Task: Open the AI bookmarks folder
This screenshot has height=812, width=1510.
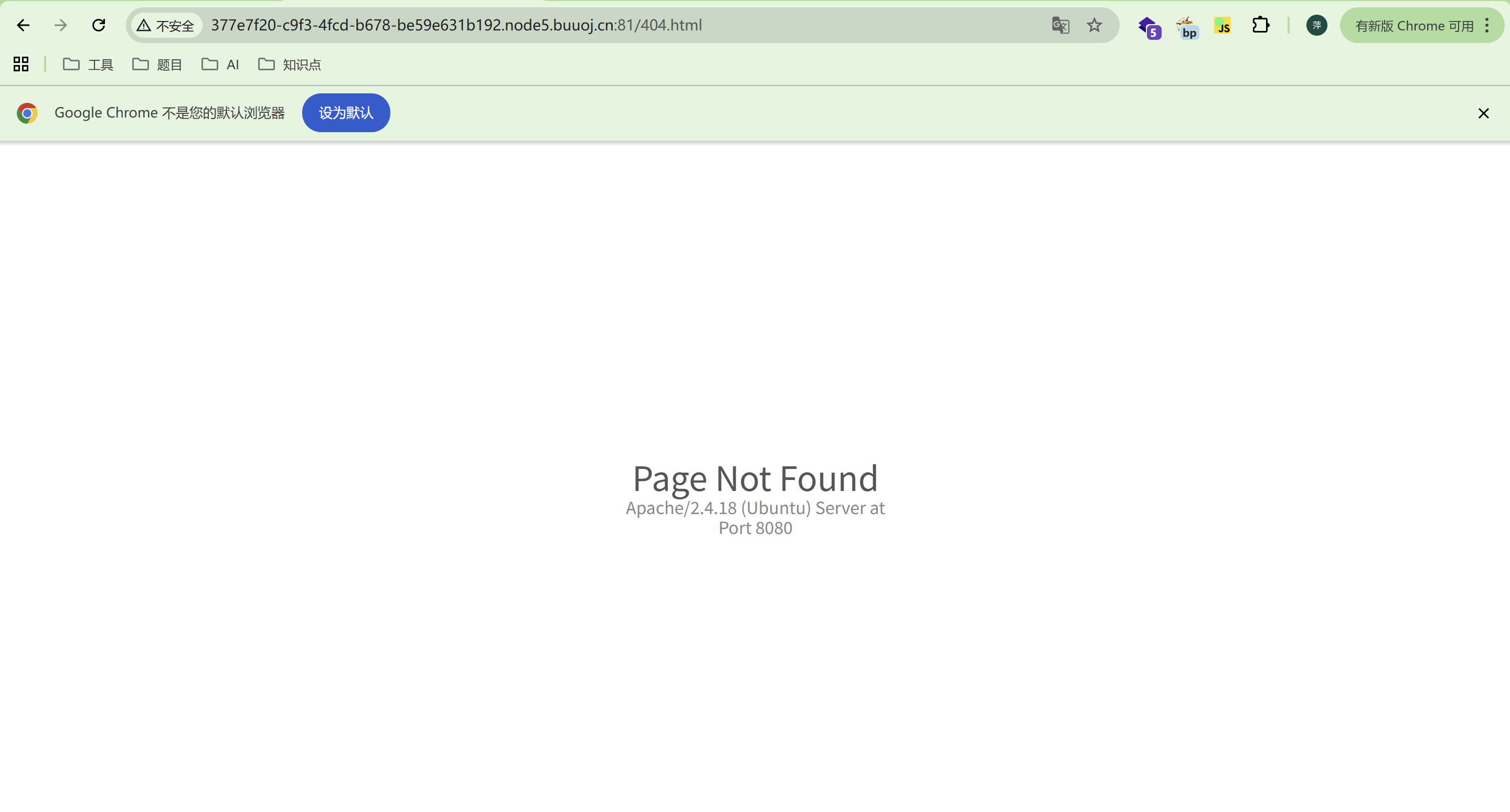Action: pos(220,65)
